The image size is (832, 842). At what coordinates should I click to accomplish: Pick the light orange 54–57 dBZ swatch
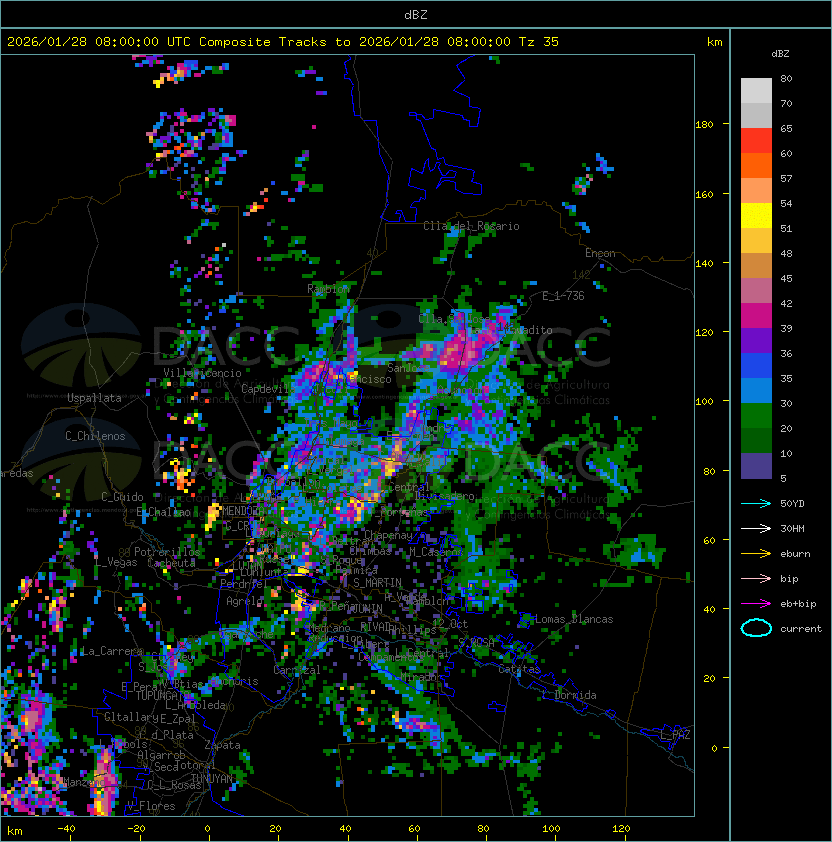(756, 191)
